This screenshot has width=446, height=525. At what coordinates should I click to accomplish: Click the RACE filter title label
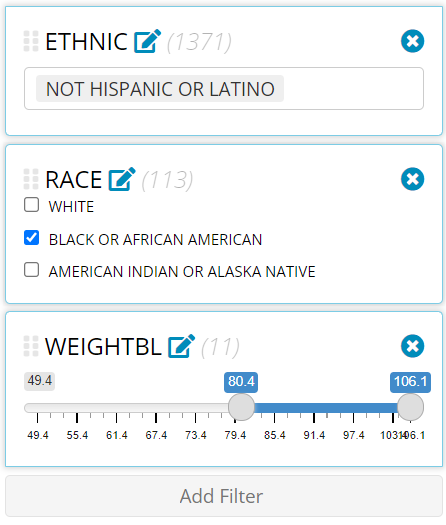click(74, 180)
